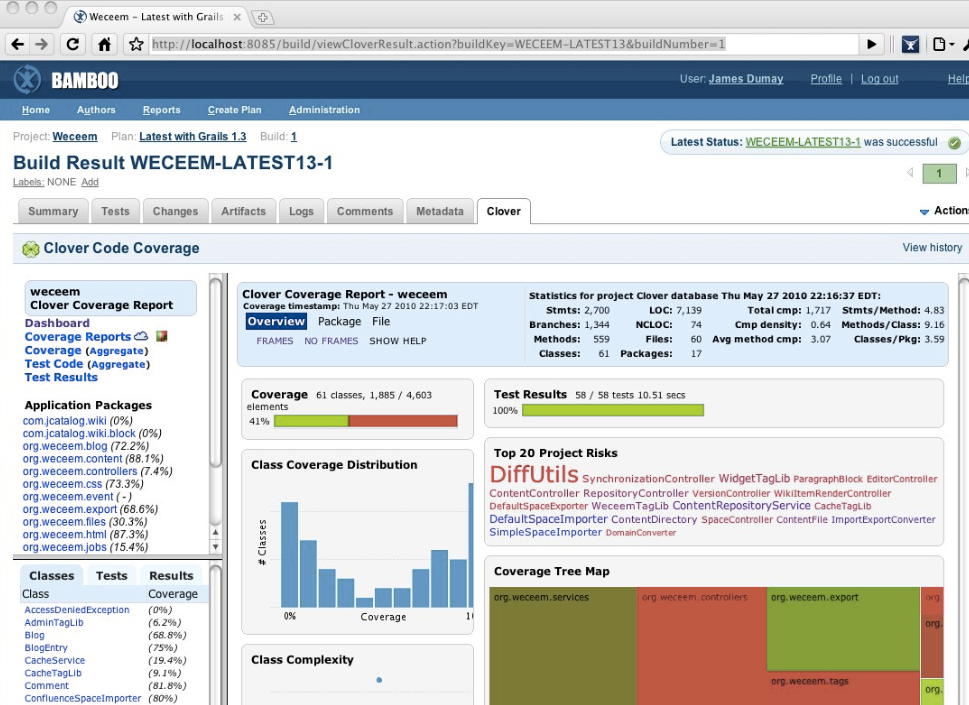
Task: Switch to the Artifacts tab
Action: (x=244, y=211)
